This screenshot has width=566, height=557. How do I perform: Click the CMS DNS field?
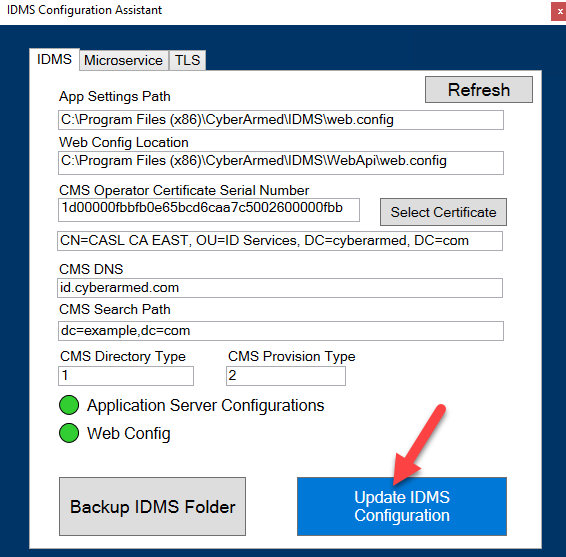pyautogui.click(x=280, y=288)
